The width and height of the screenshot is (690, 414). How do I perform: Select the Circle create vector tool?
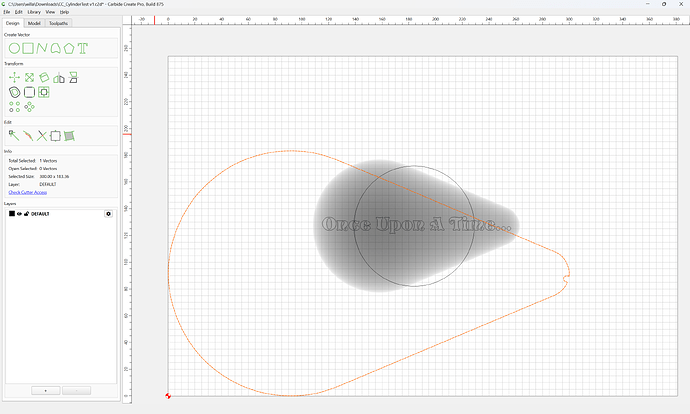click(x=14, y=48)
